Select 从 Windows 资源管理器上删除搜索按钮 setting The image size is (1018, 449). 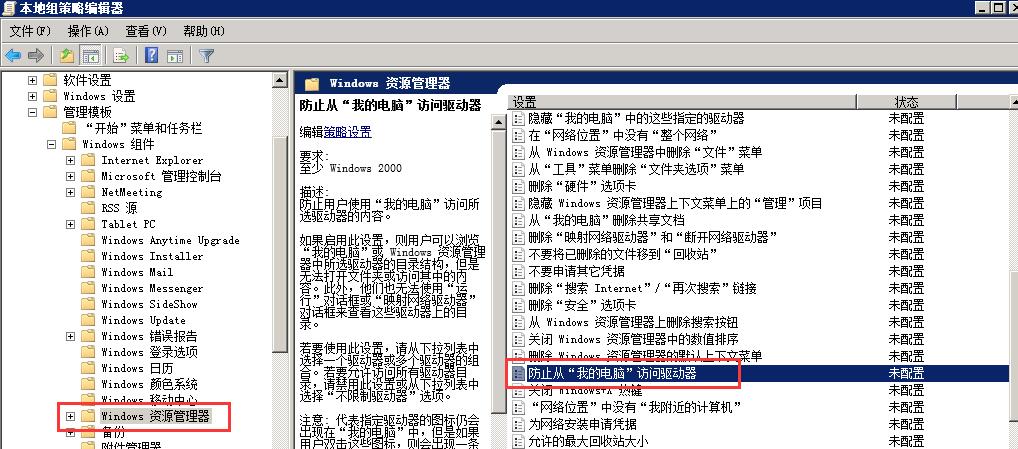(633, 322)
